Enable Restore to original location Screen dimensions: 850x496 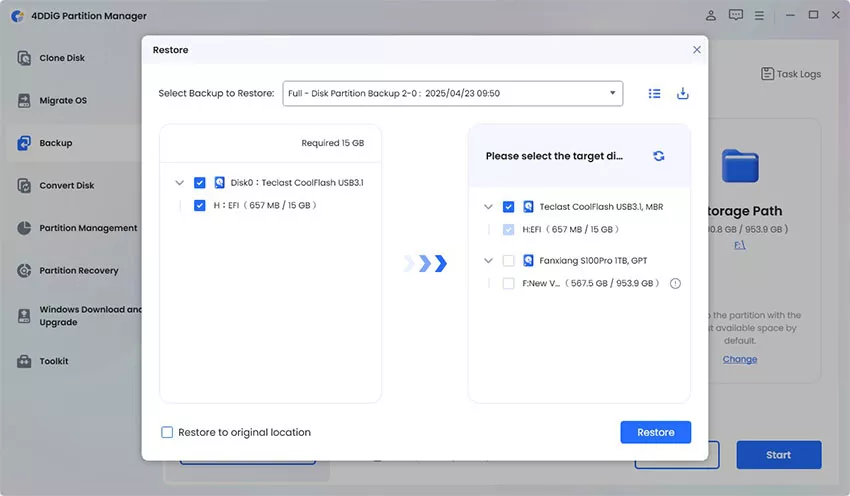point(167,432)
